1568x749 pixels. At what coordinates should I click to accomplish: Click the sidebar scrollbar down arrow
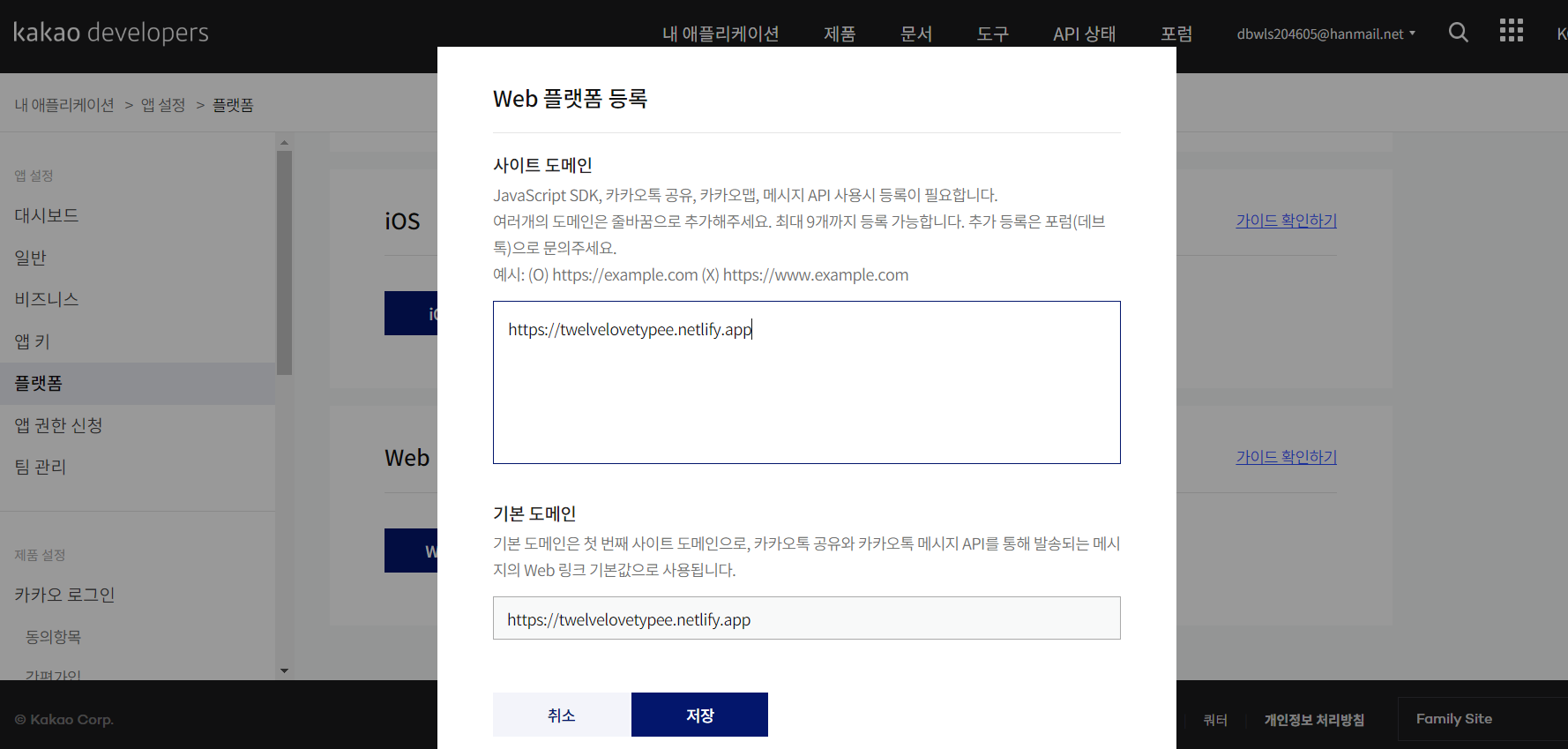284,671
